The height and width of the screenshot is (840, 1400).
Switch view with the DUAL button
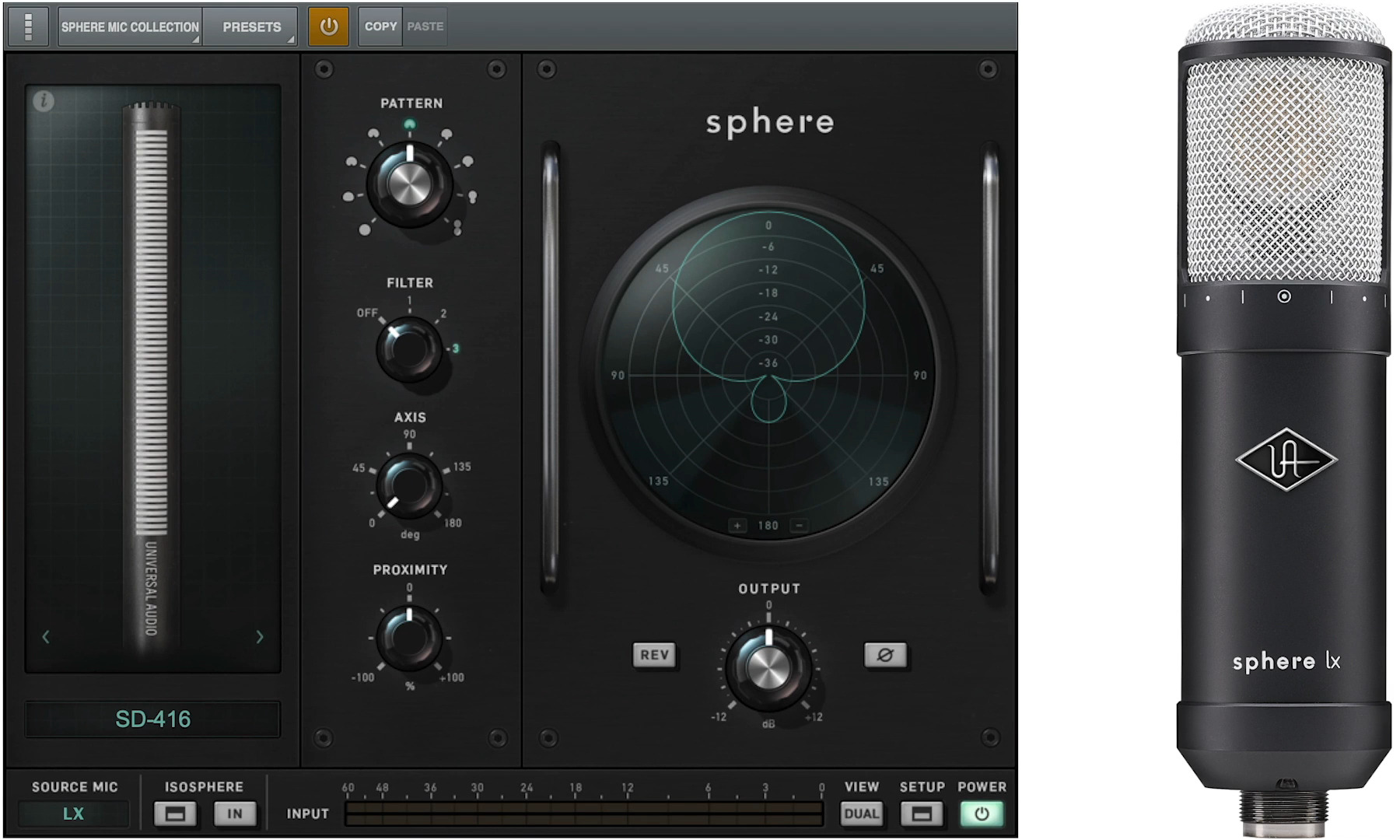coord(861,814)
